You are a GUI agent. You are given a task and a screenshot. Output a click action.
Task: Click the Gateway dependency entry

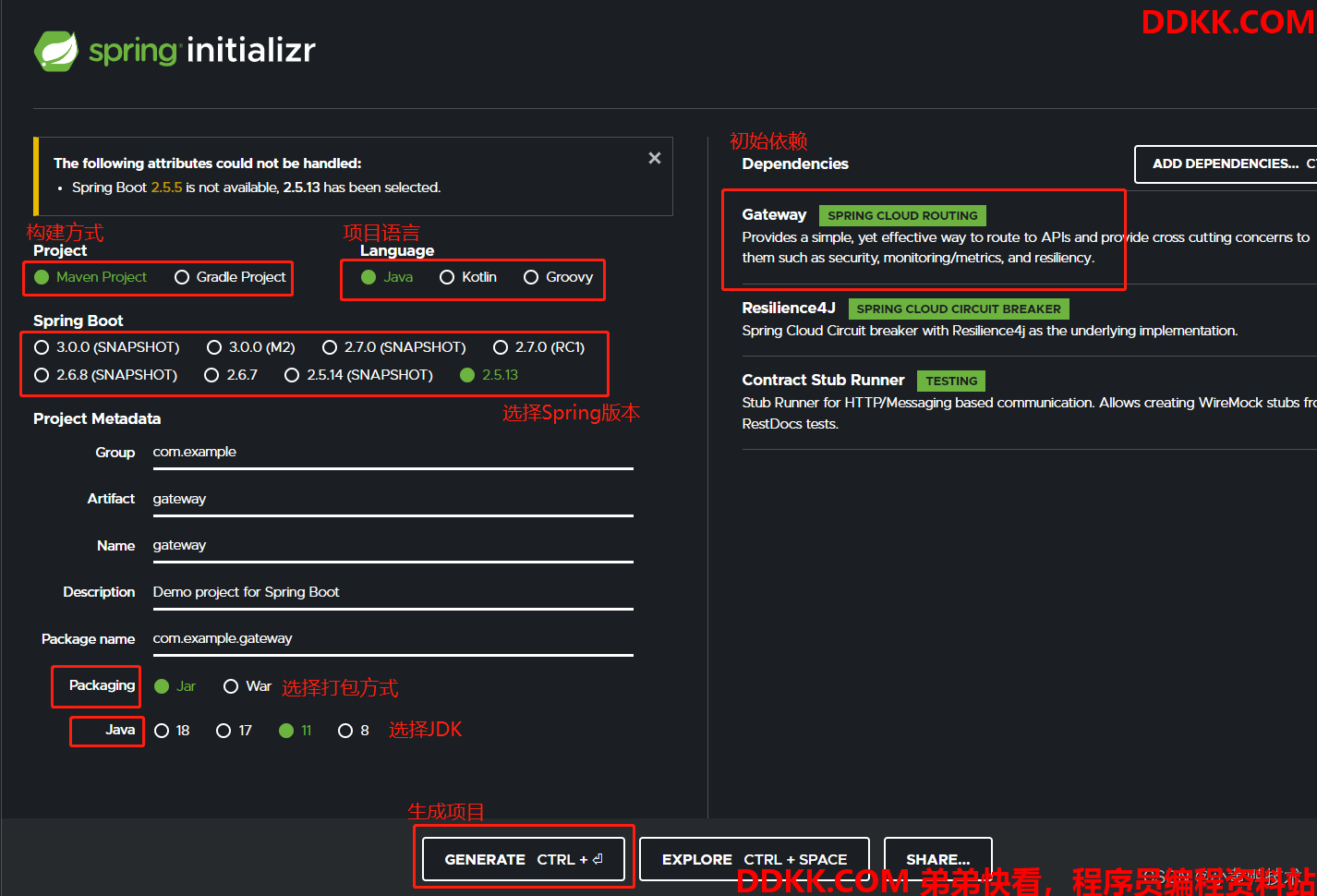click(1029, 236)
